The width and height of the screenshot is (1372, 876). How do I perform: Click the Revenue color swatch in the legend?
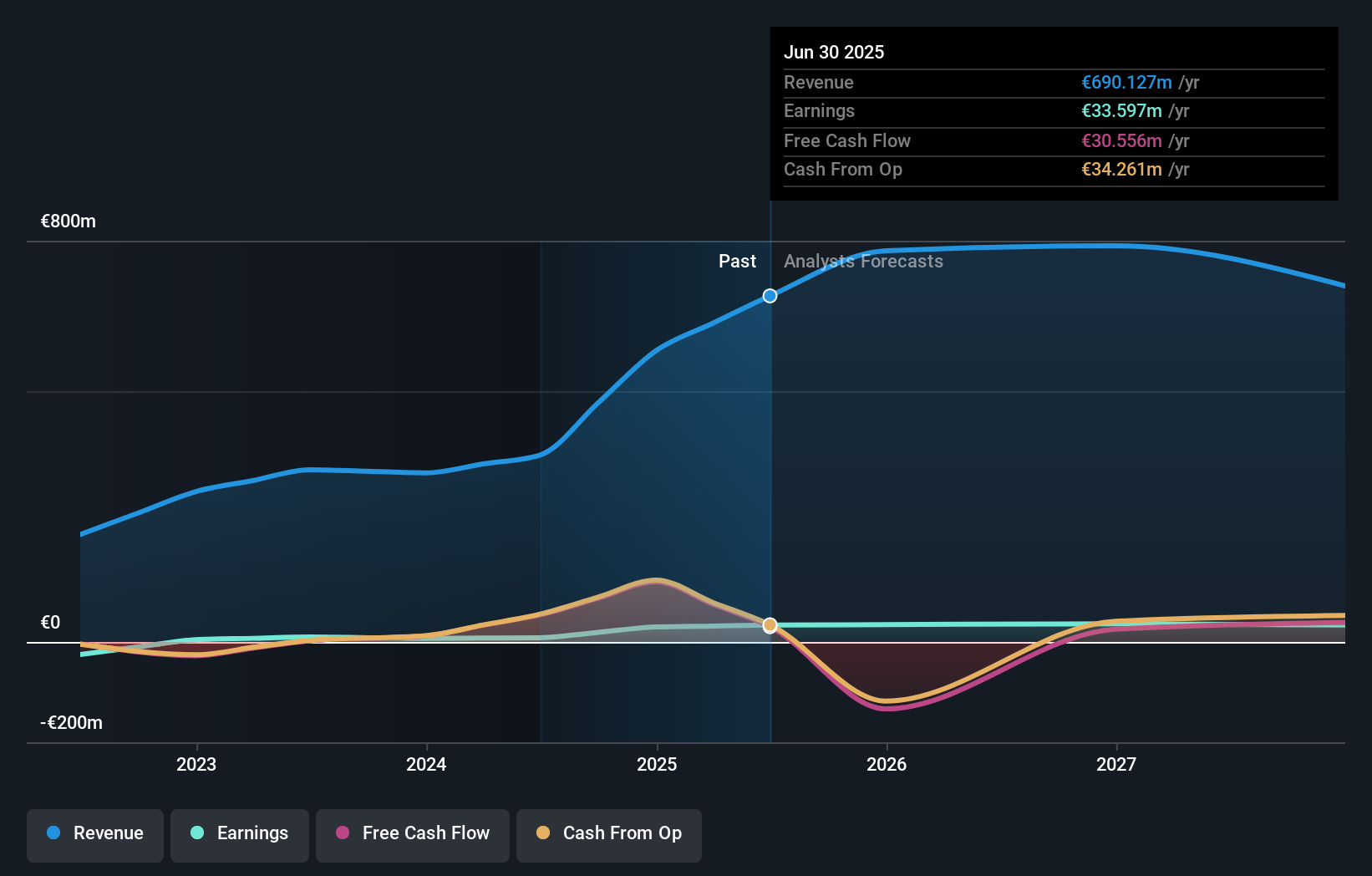pos(53,833)
